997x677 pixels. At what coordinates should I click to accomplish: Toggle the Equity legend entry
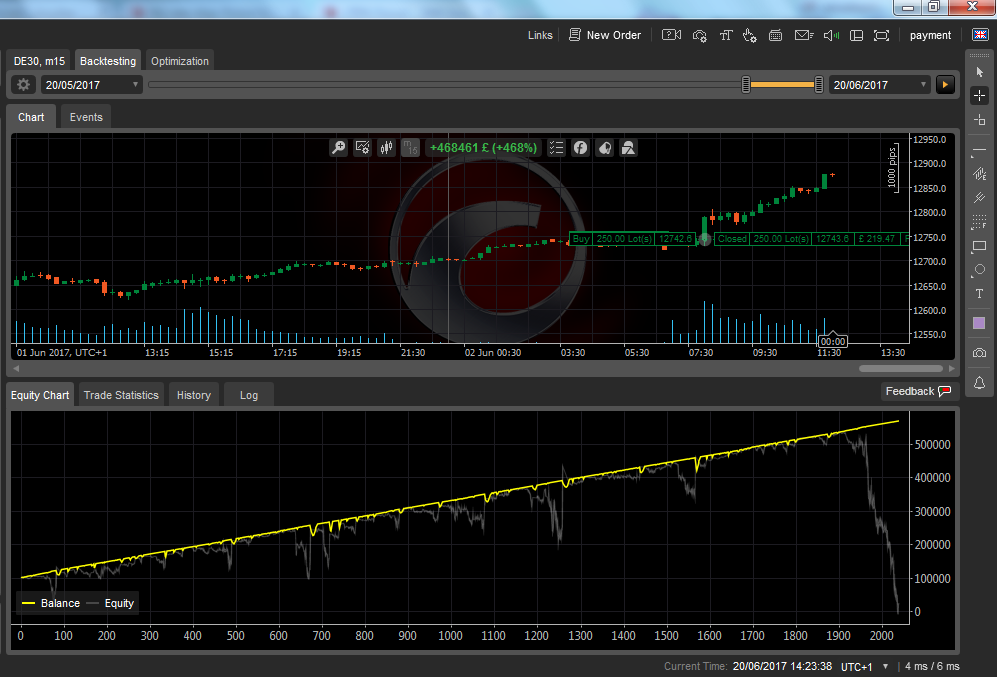[111, 603]
